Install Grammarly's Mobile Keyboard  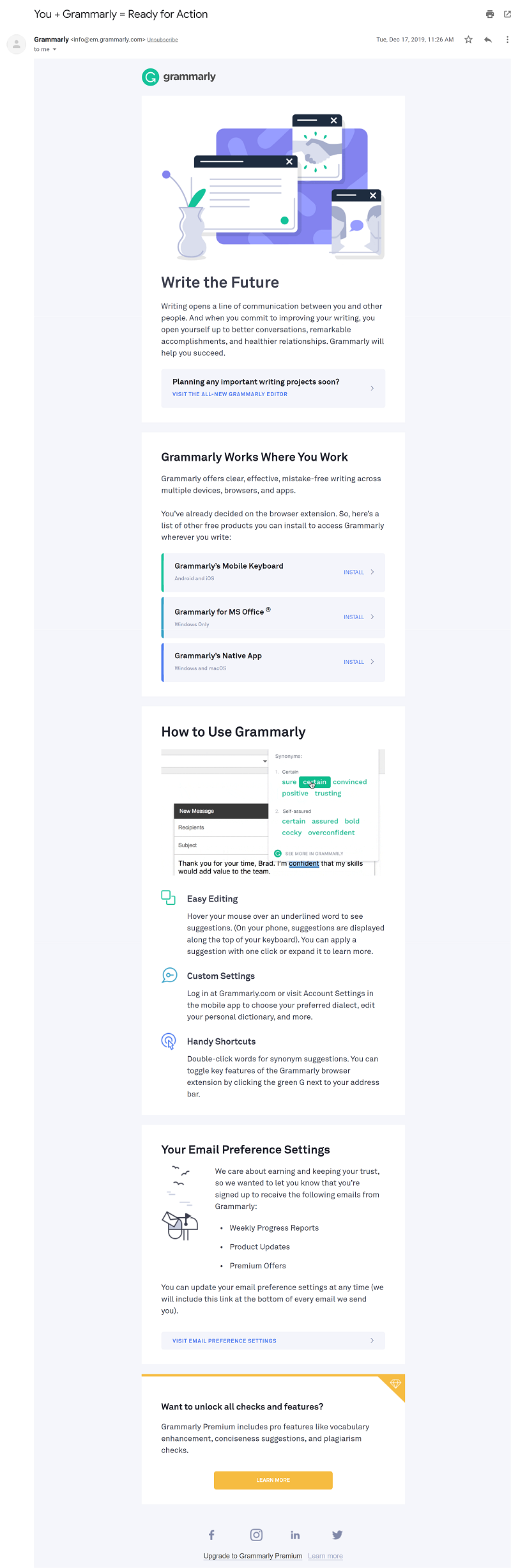point(358,572)
